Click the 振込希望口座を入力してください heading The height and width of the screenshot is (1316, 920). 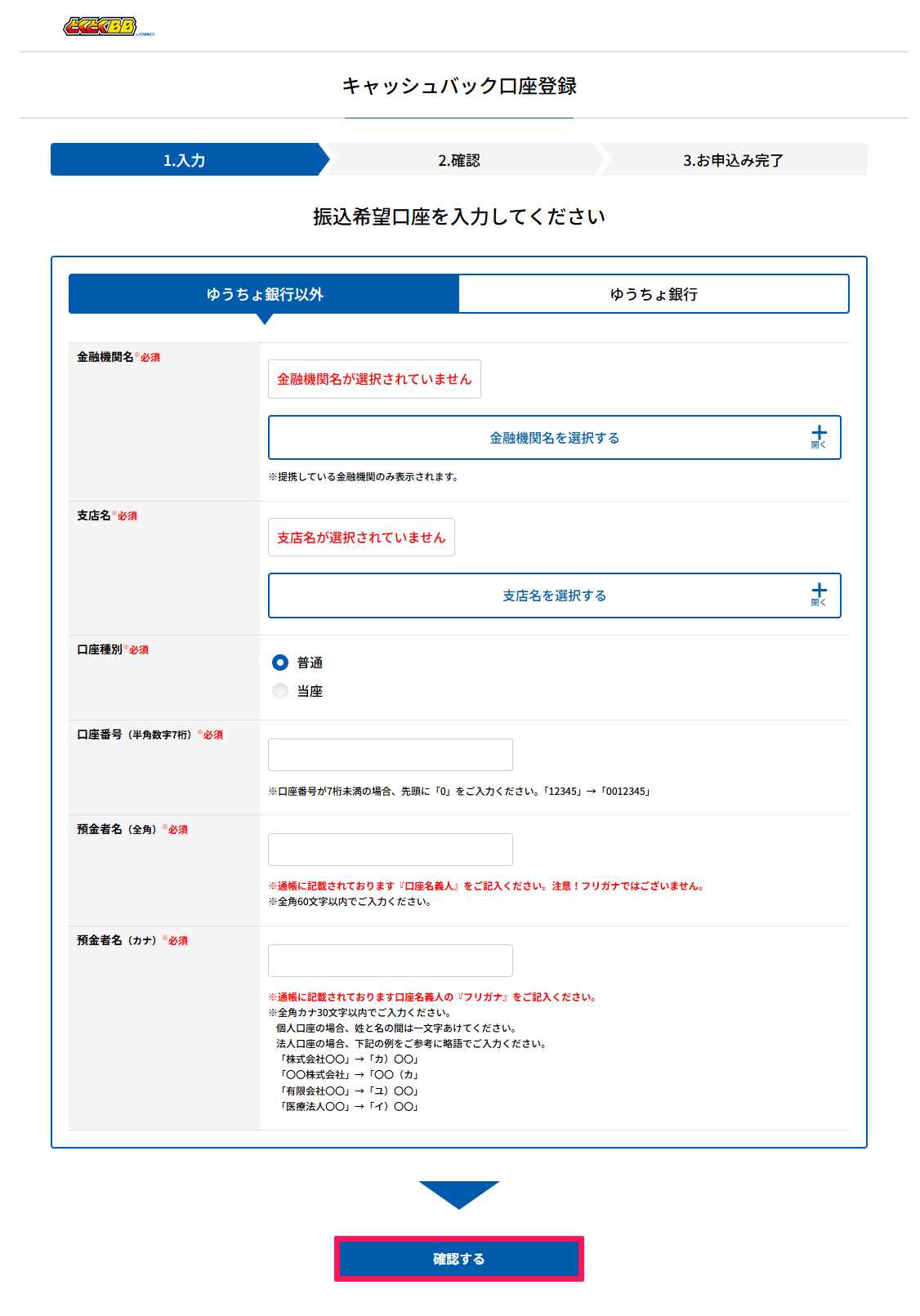tap(459, 216)
